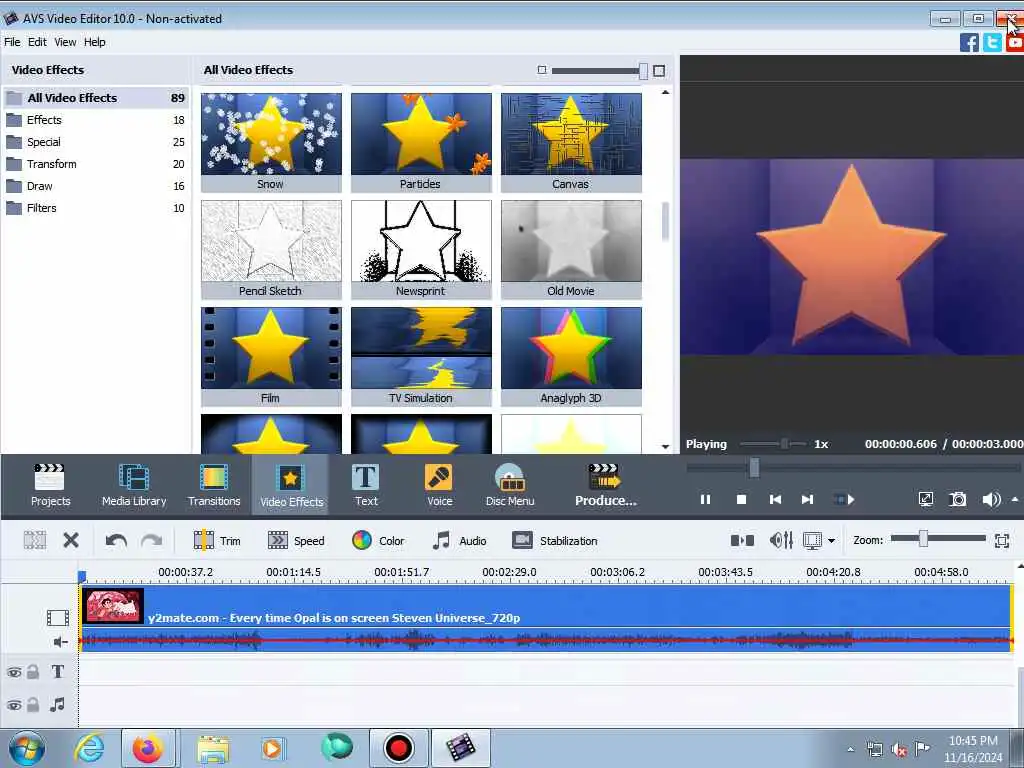Viewport: 1024px width, 768px height.
Task: Delete the selected timeline object
Action: tap(71, 540)
